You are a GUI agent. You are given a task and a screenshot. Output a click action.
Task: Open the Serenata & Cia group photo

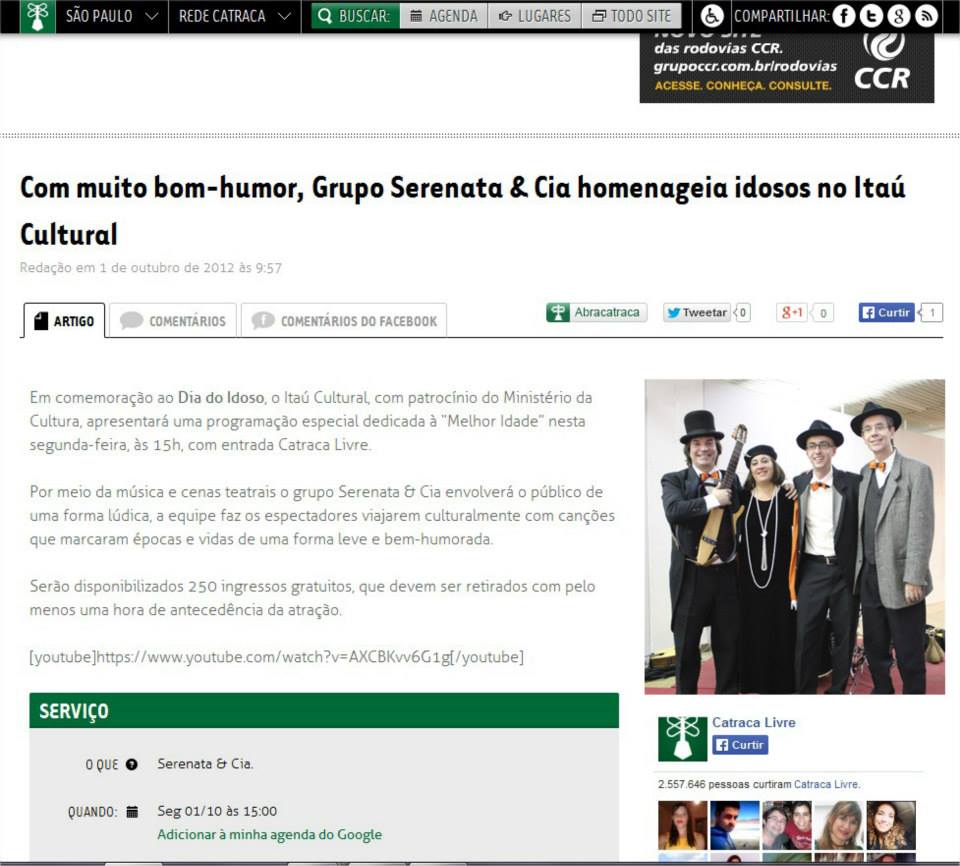pyautogui.click(x=795, y=537)
